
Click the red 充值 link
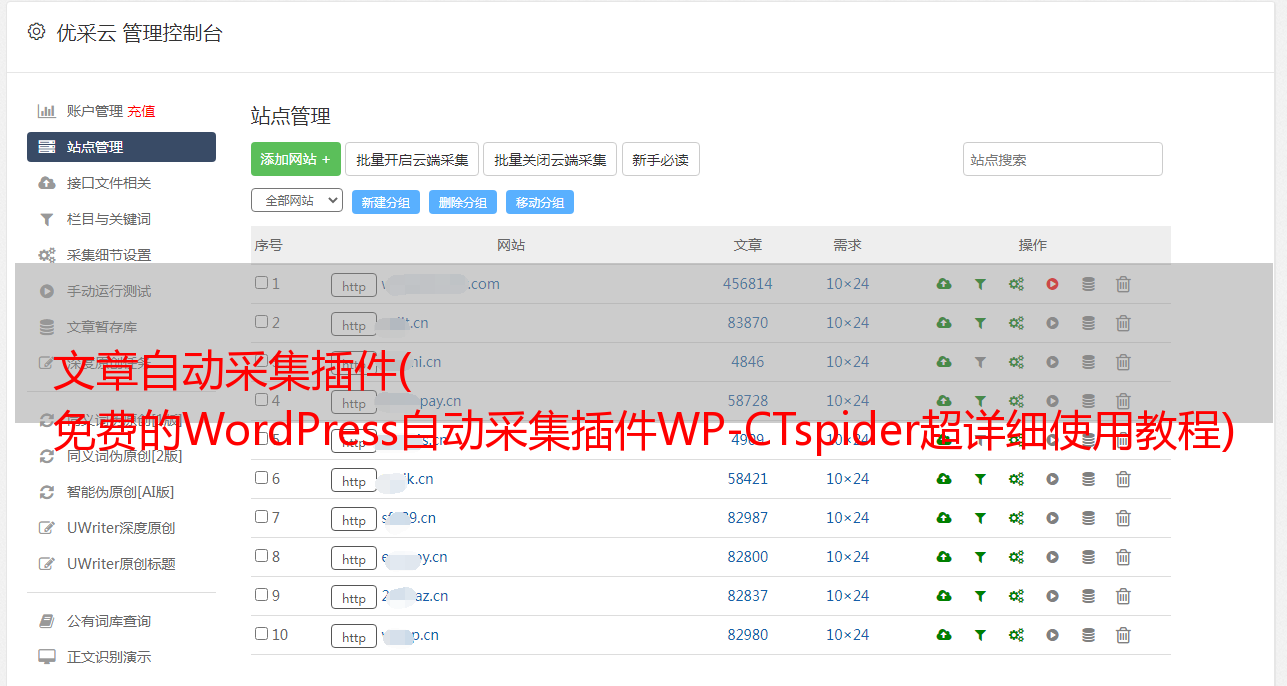coord(141,111)
